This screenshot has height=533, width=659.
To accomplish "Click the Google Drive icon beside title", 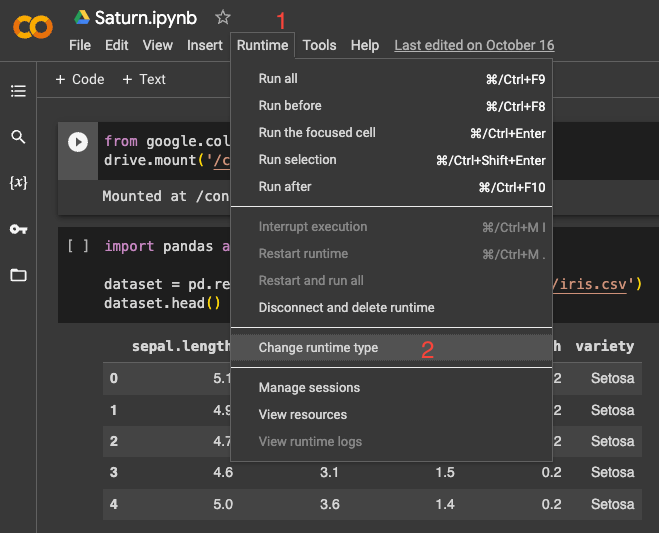I will (82, 18).
